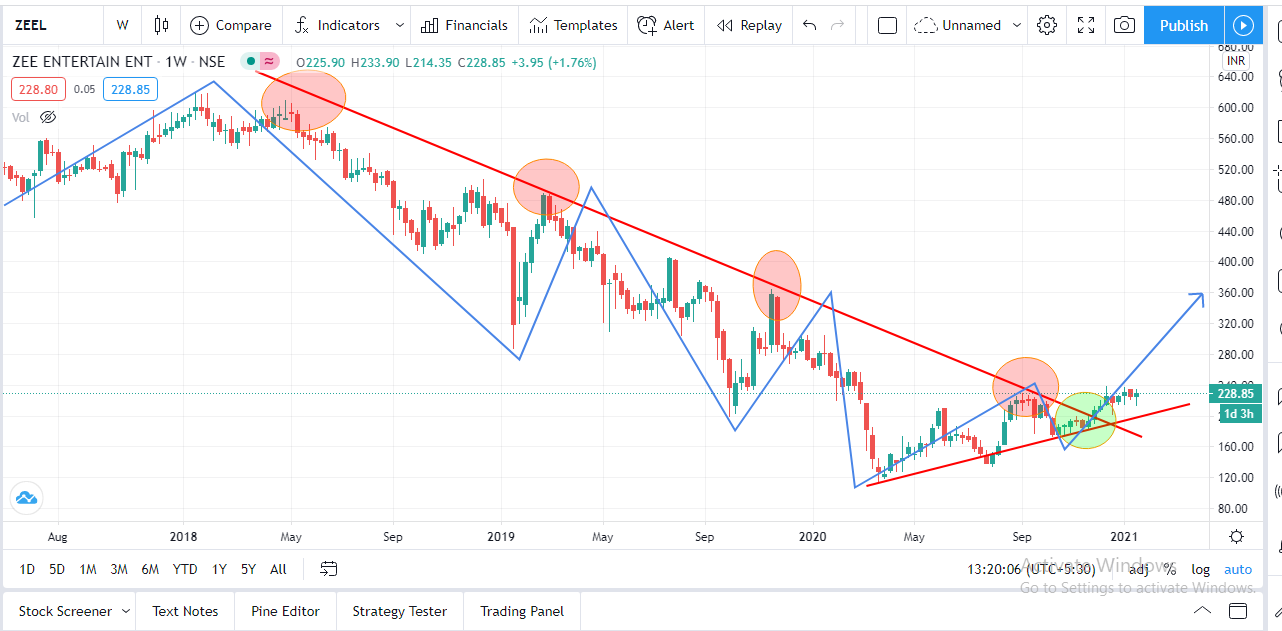
Task: Enable logarithmic price scale
Action: [x=1200, y=569]
